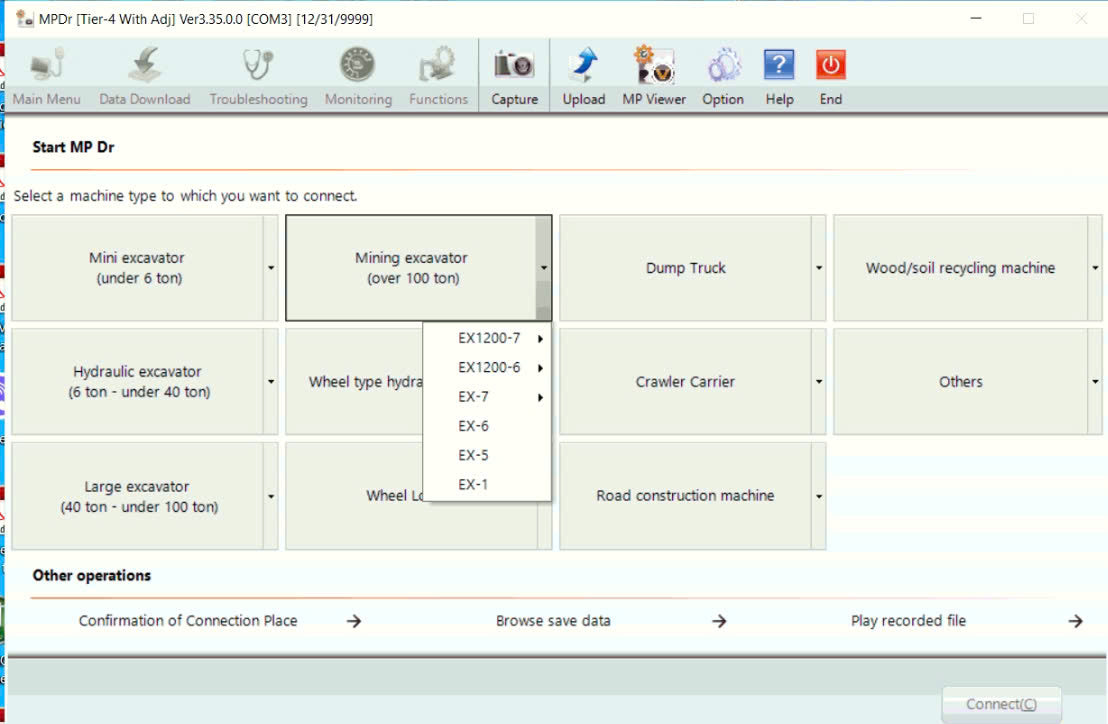1108x724 pixels.
Task: Open the Play recorded file link
Action: [x=908, y=621]
